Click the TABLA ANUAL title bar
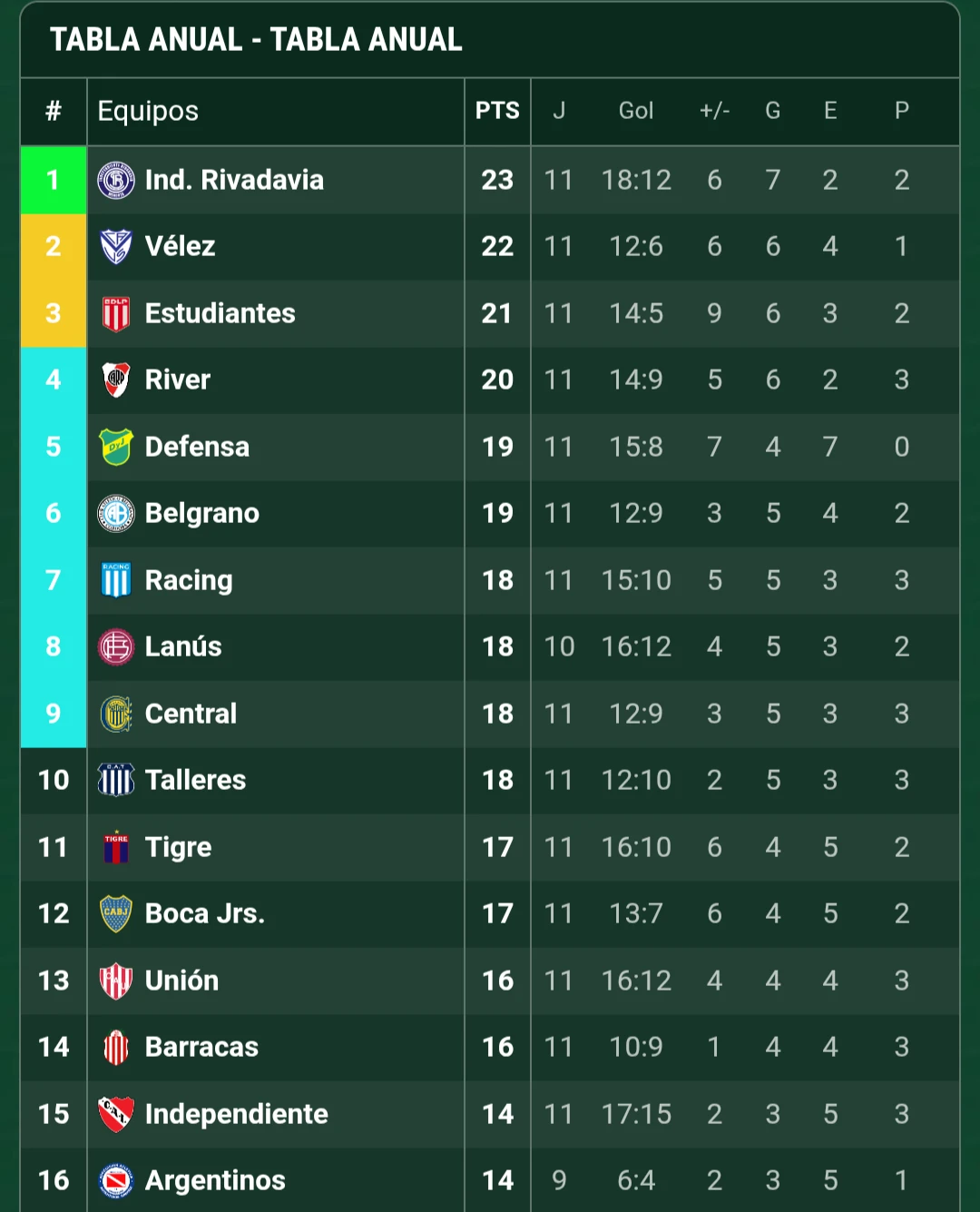The width and height of the screenshot is (980, 1212). click(x=255, y=40)
